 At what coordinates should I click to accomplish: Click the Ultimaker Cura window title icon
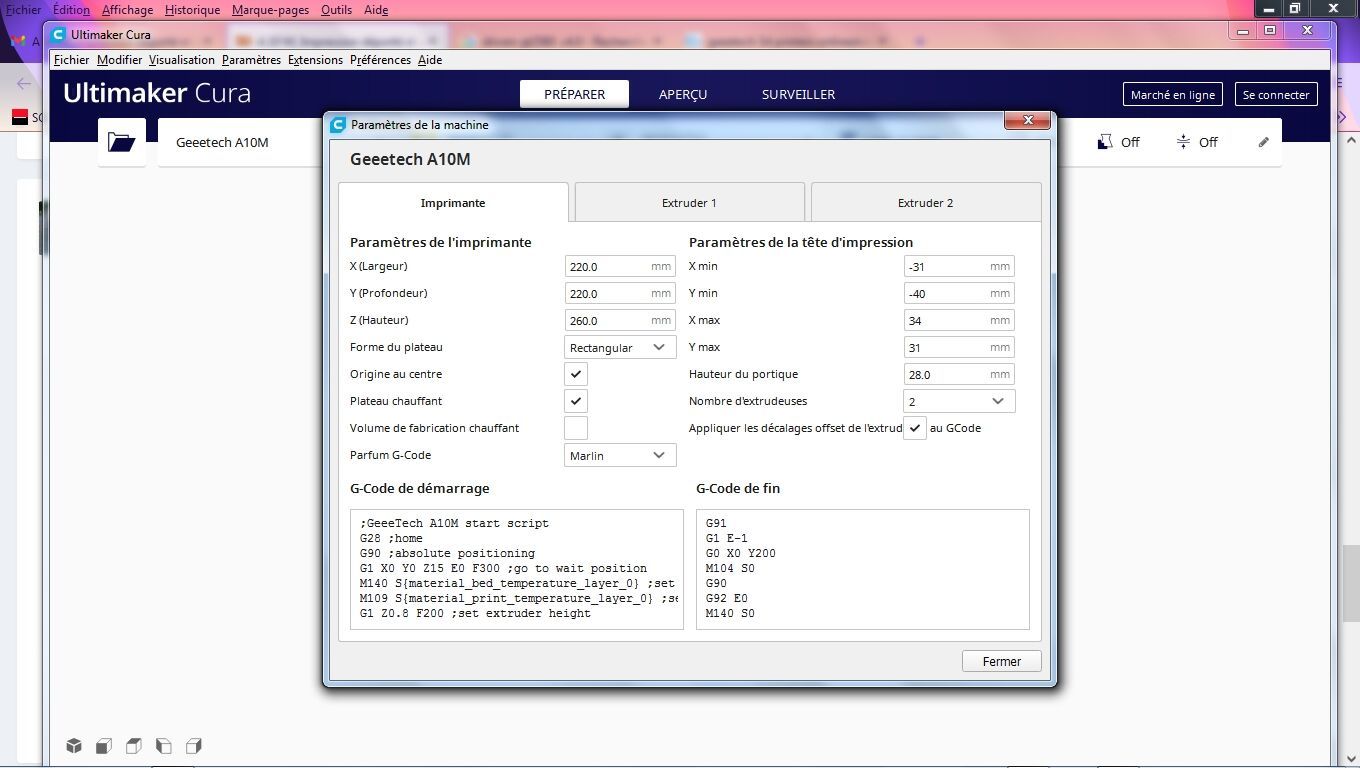58,34
